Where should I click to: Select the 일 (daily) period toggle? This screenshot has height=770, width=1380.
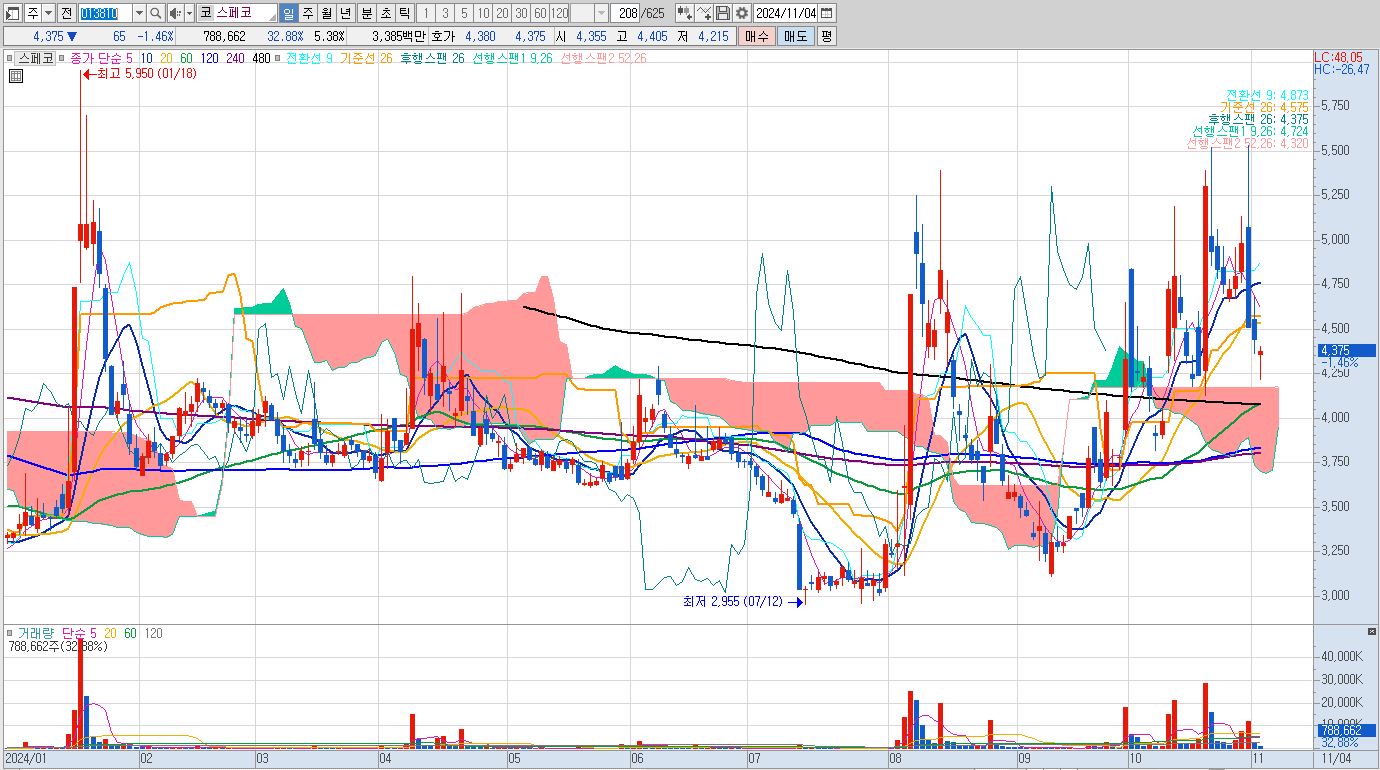coord(288,13)
